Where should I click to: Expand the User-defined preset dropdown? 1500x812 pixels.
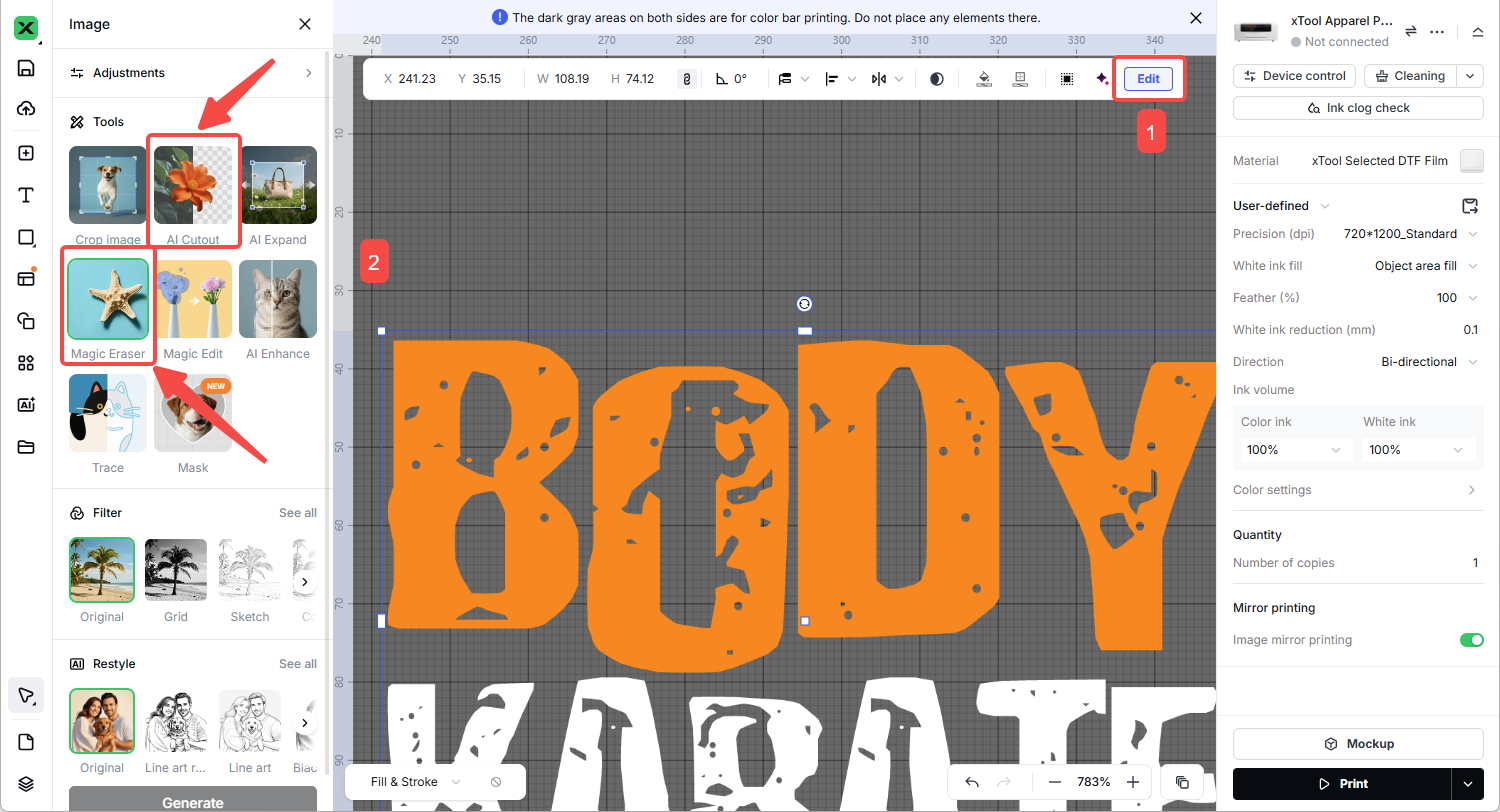pyautogui.click(x=1325, y=206)
